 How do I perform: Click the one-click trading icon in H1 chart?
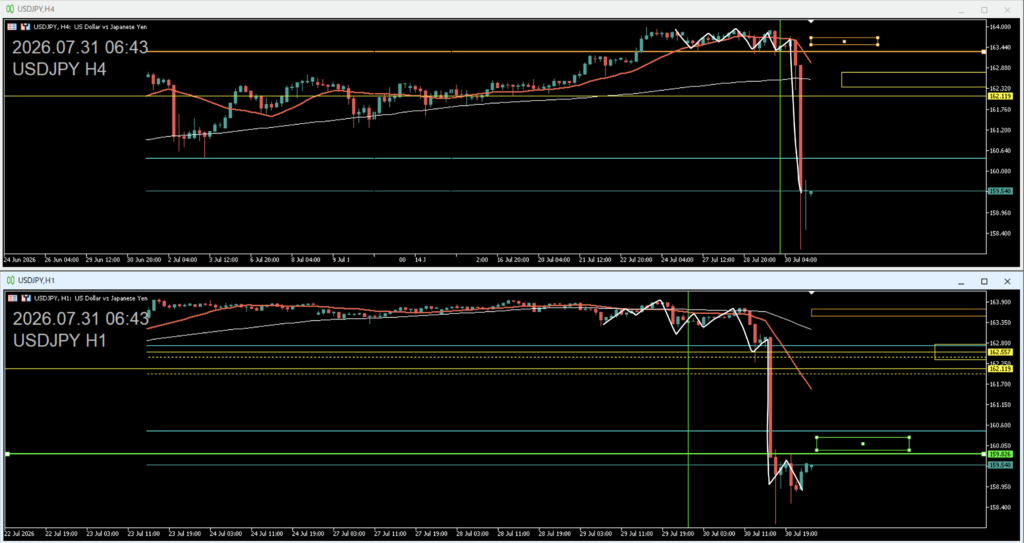click(25, 298)
